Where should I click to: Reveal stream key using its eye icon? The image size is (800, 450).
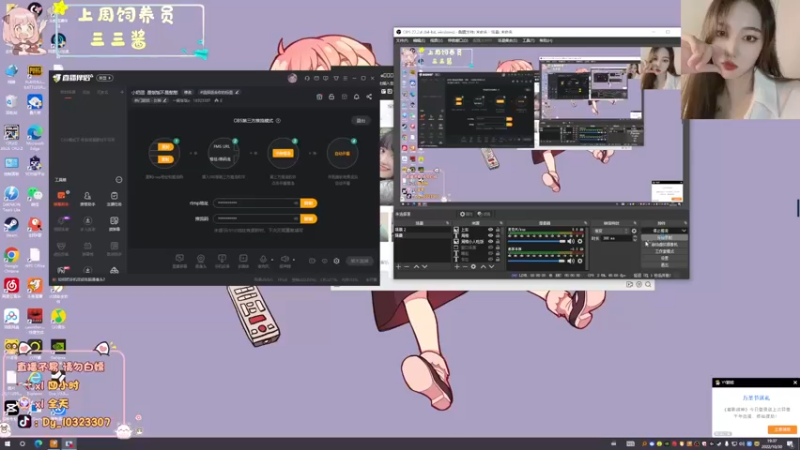296,218
